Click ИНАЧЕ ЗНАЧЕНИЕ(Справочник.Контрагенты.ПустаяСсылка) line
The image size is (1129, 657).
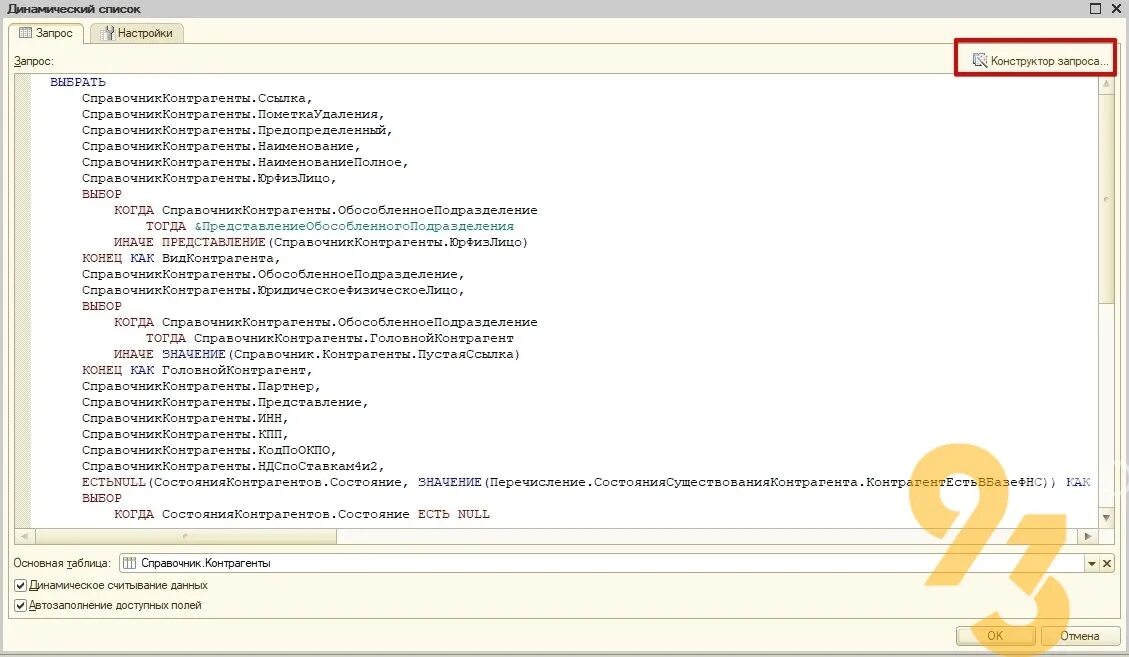[x=317, y=354]
